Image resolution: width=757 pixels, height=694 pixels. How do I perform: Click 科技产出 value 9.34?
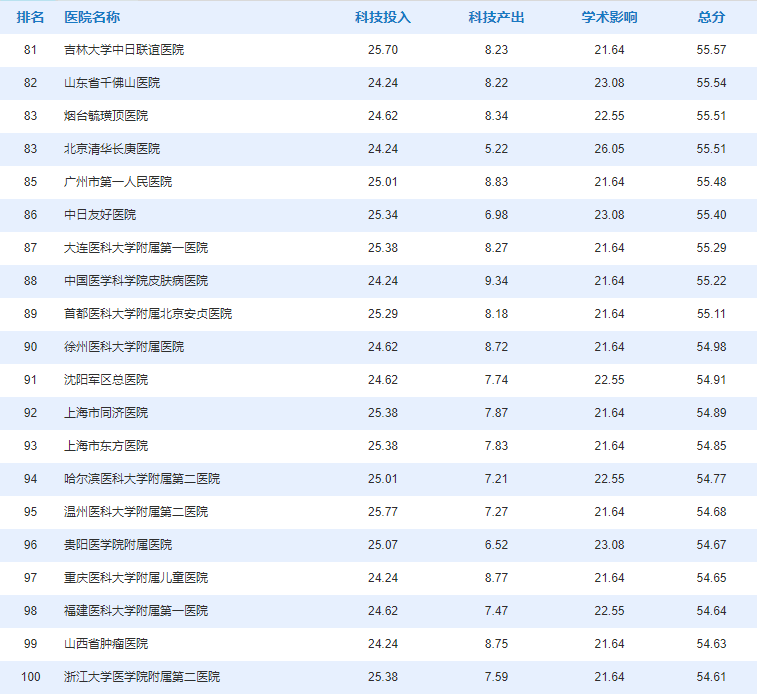point(496,280)
